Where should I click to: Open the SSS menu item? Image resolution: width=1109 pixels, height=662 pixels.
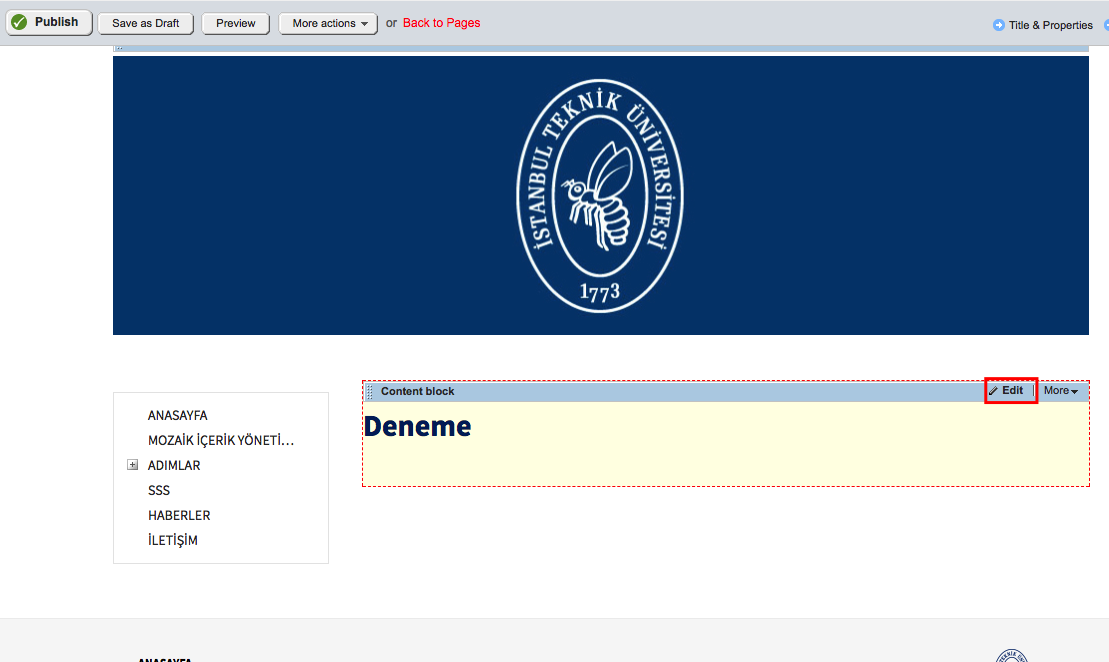coord(159,490)
